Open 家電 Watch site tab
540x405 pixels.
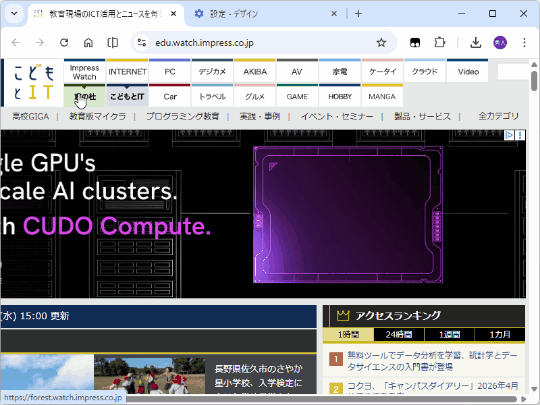(340, 72)
